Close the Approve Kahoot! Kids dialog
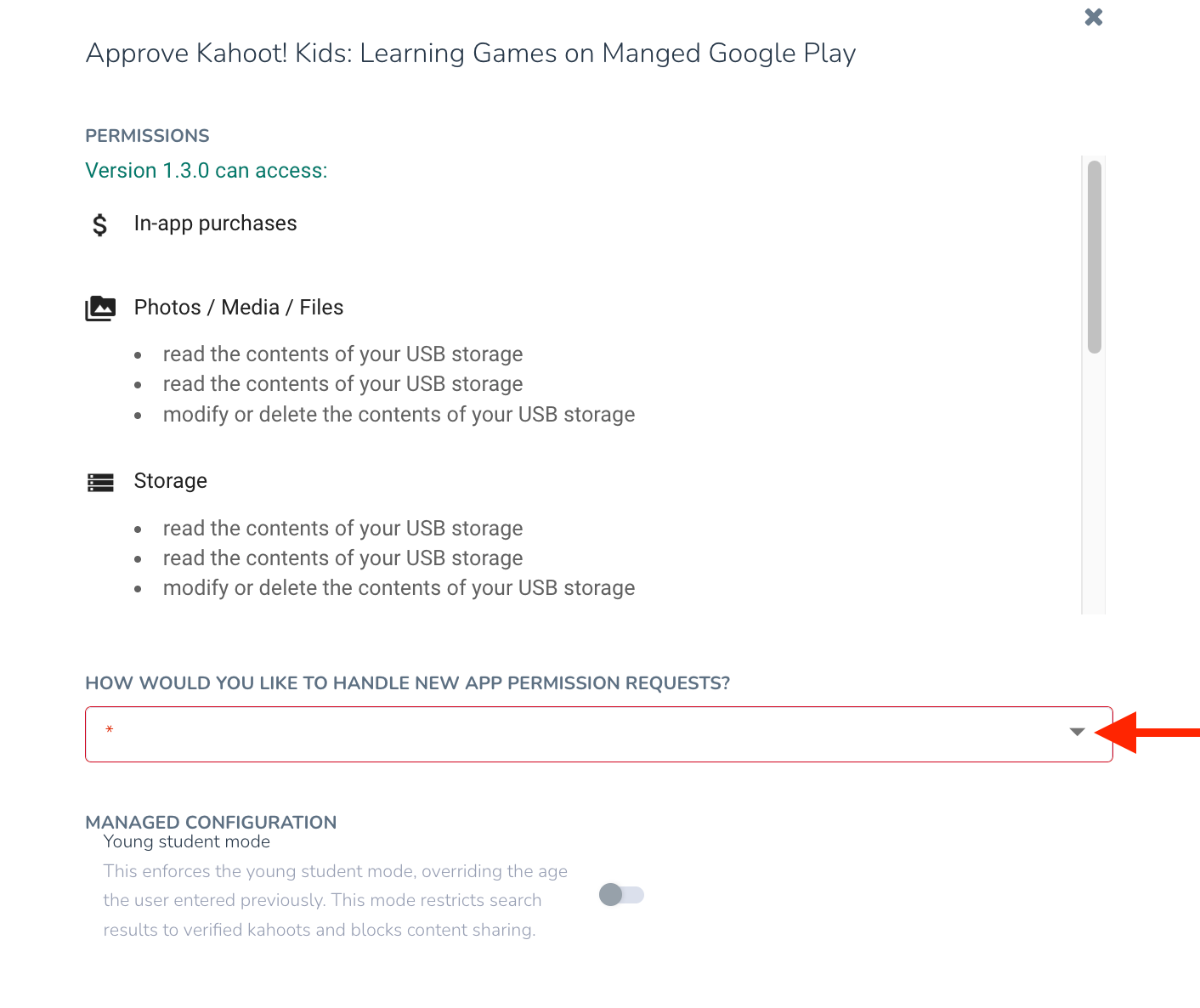This screenshot has height=1008, width=1200. pos(1093,17)
